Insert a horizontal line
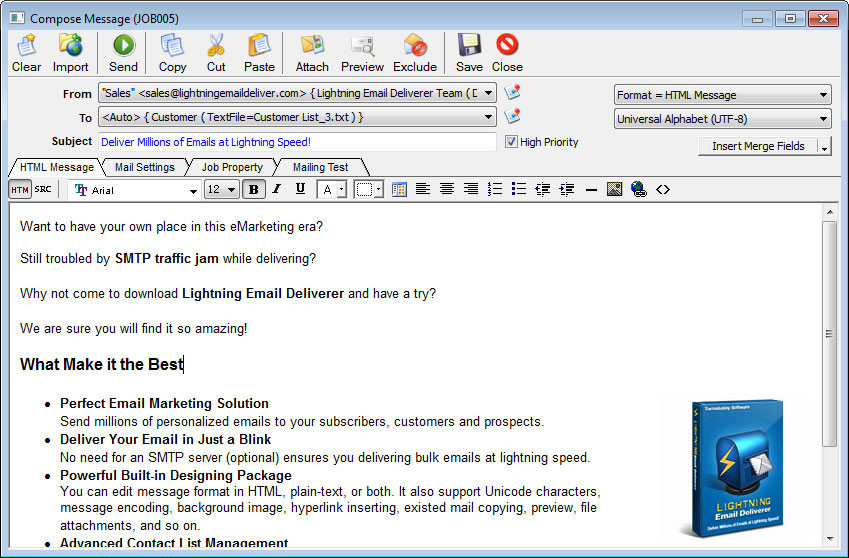 point(591,190)
